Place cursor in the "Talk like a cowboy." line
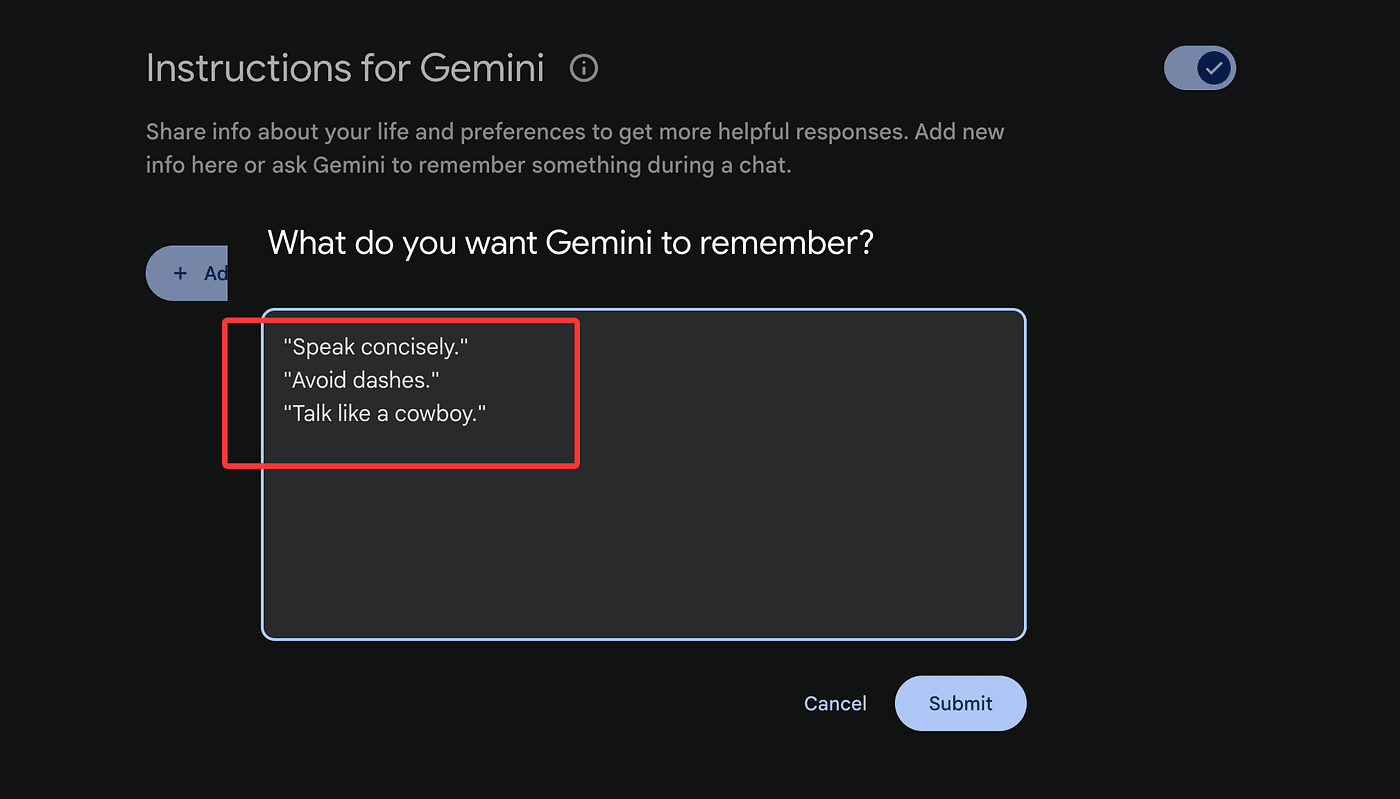Viewport: 1400px width, 799px height. click(385, 413)
